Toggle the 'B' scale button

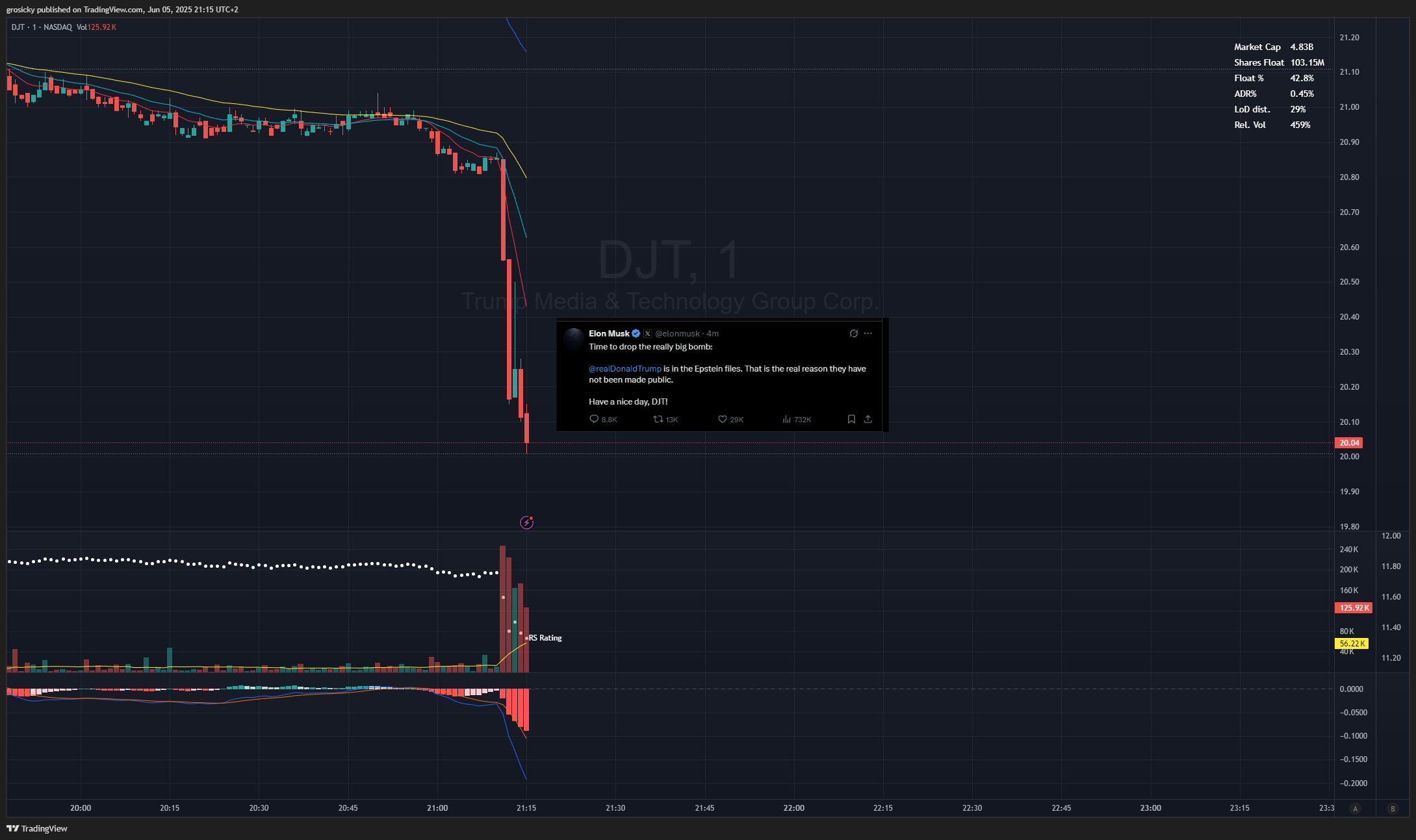[x=1392, y=808]
